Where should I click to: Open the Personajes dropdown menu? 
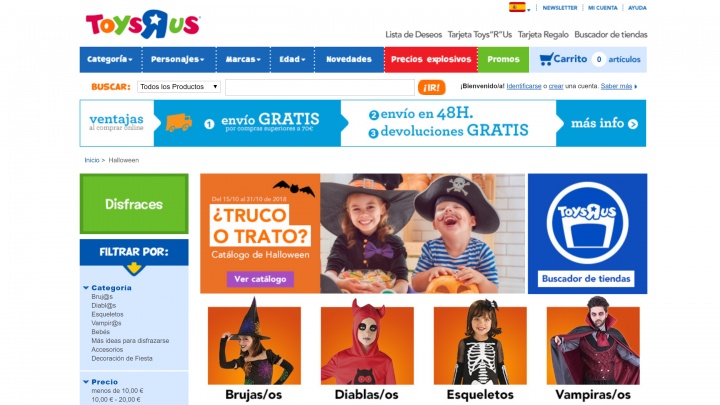[x=178, y=59]
